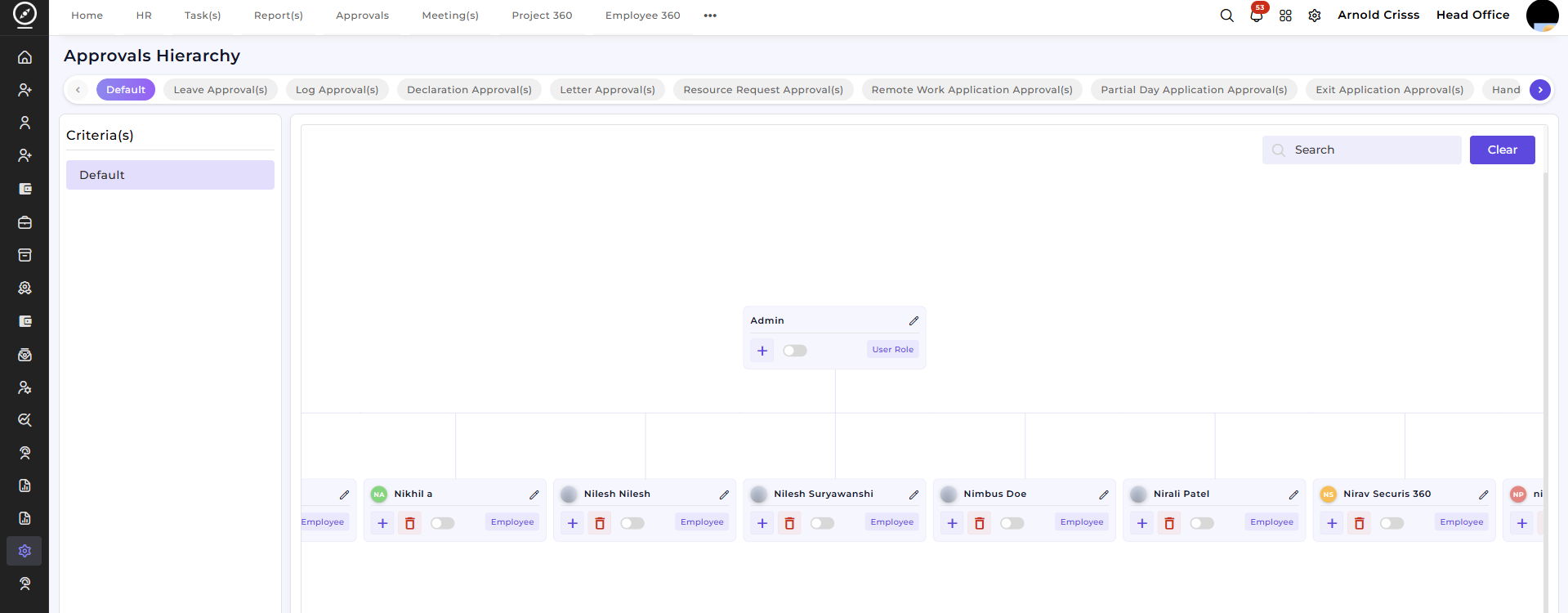Open the Head Office selector
Image resolution: width=1568 pixels, height=613 pixels.
click(1472, 15)
